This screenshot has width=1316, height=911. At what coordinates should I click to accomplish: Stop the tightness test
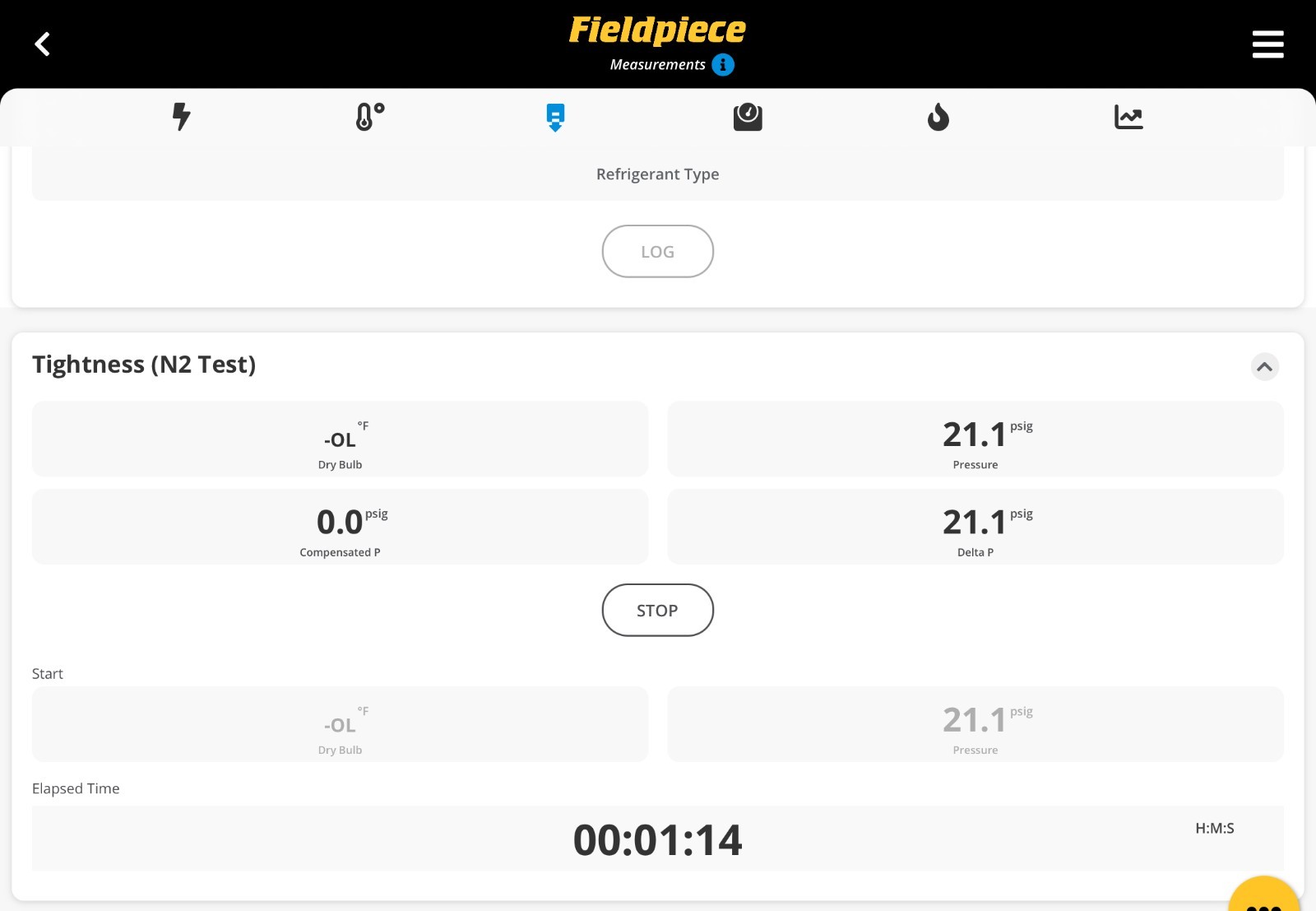click(657, 610)
